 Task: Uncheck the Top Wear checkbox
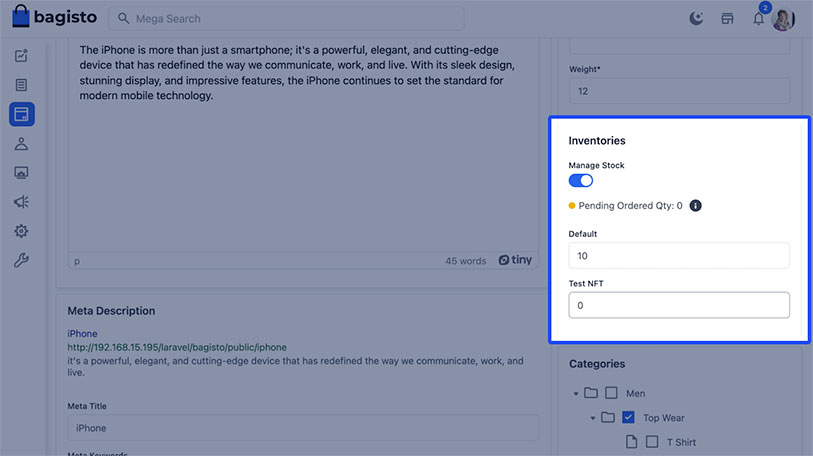[628, 417]
